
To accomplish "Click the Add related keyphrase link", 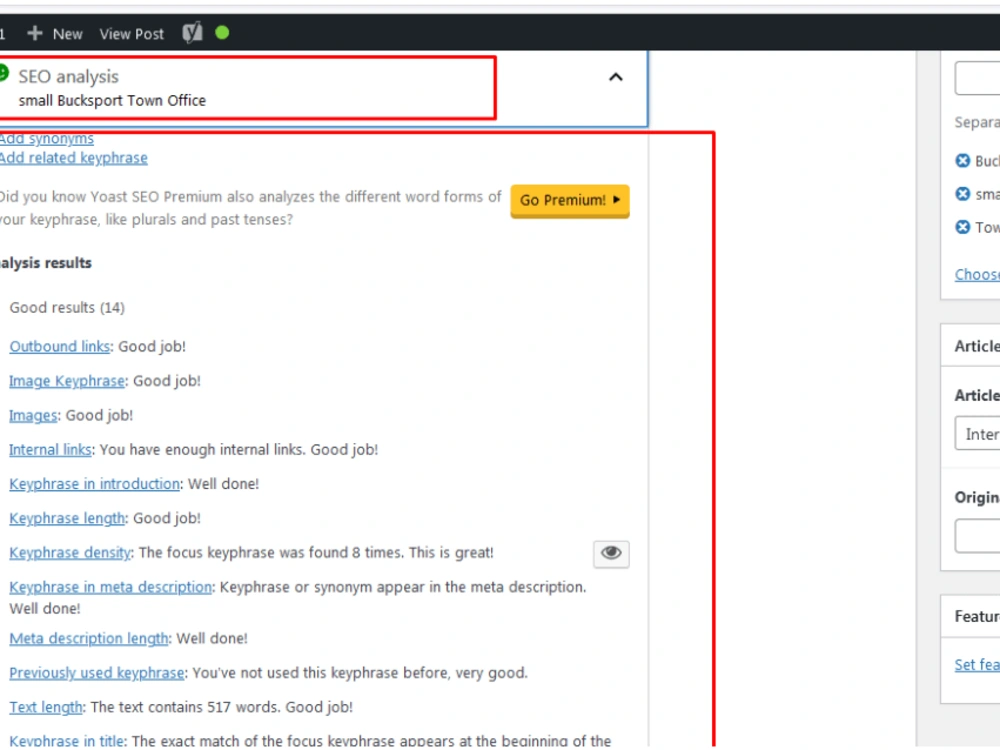I will 73,158.
